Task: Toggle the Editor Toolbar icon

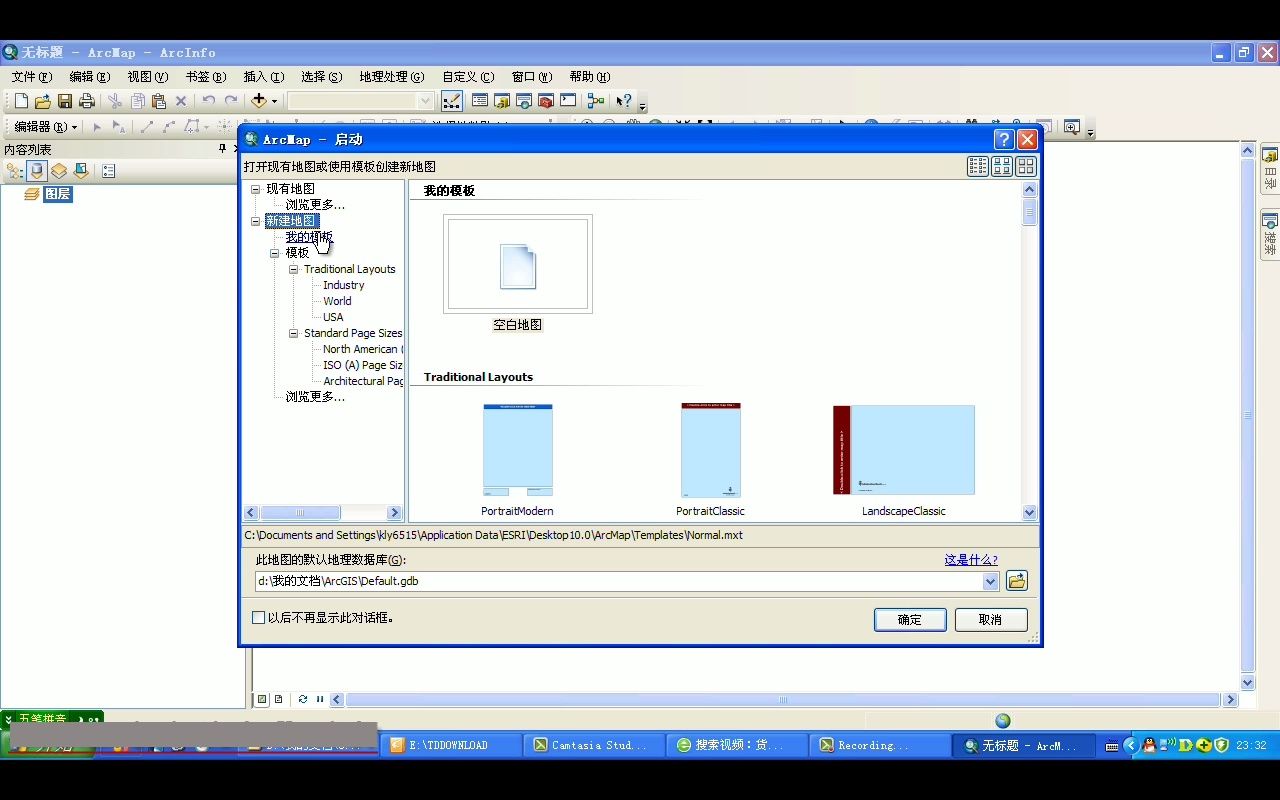Action: point(451,101)
